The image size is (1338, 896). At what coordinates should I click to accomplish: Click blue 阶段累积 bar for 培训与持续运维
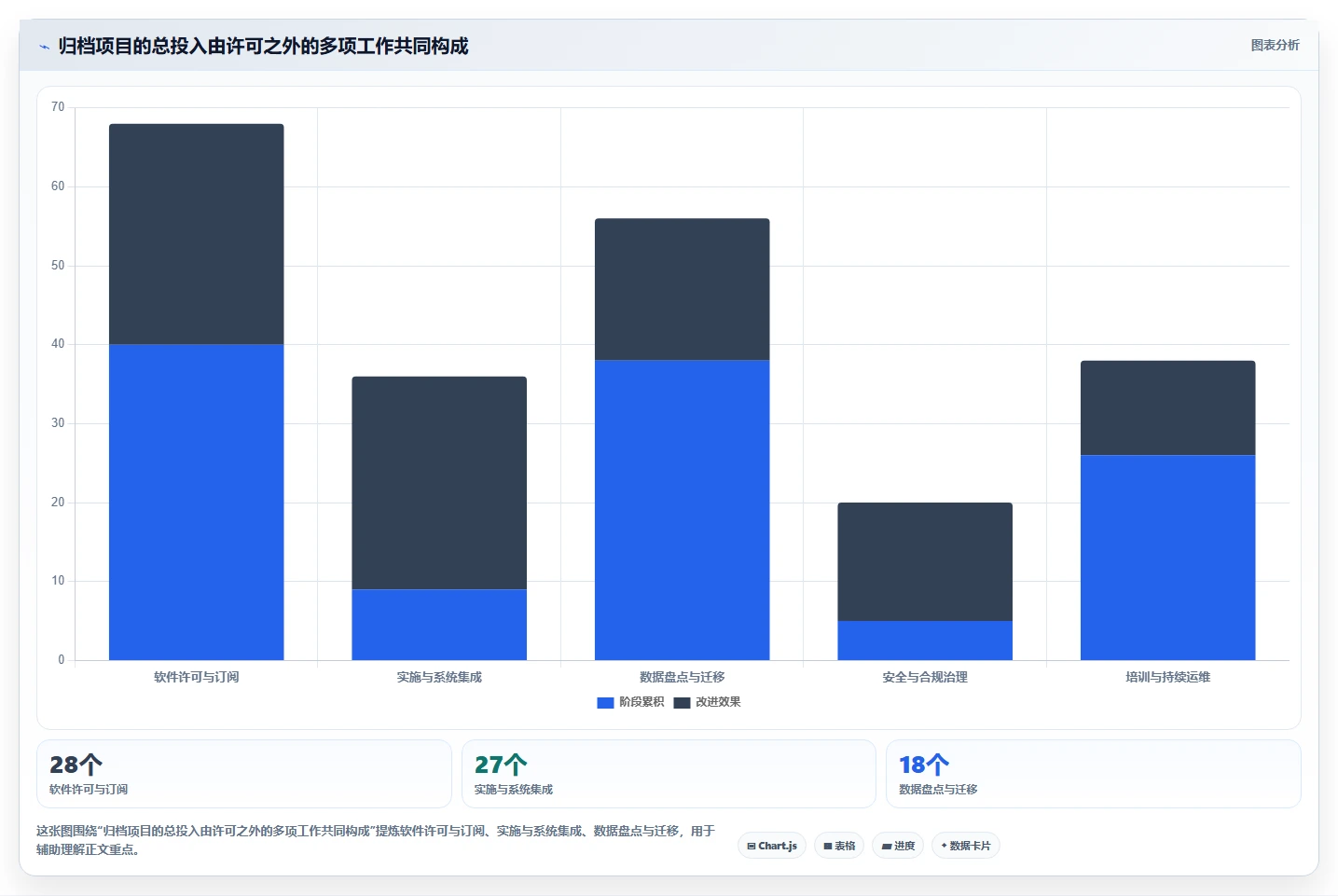pos(1168,558)
